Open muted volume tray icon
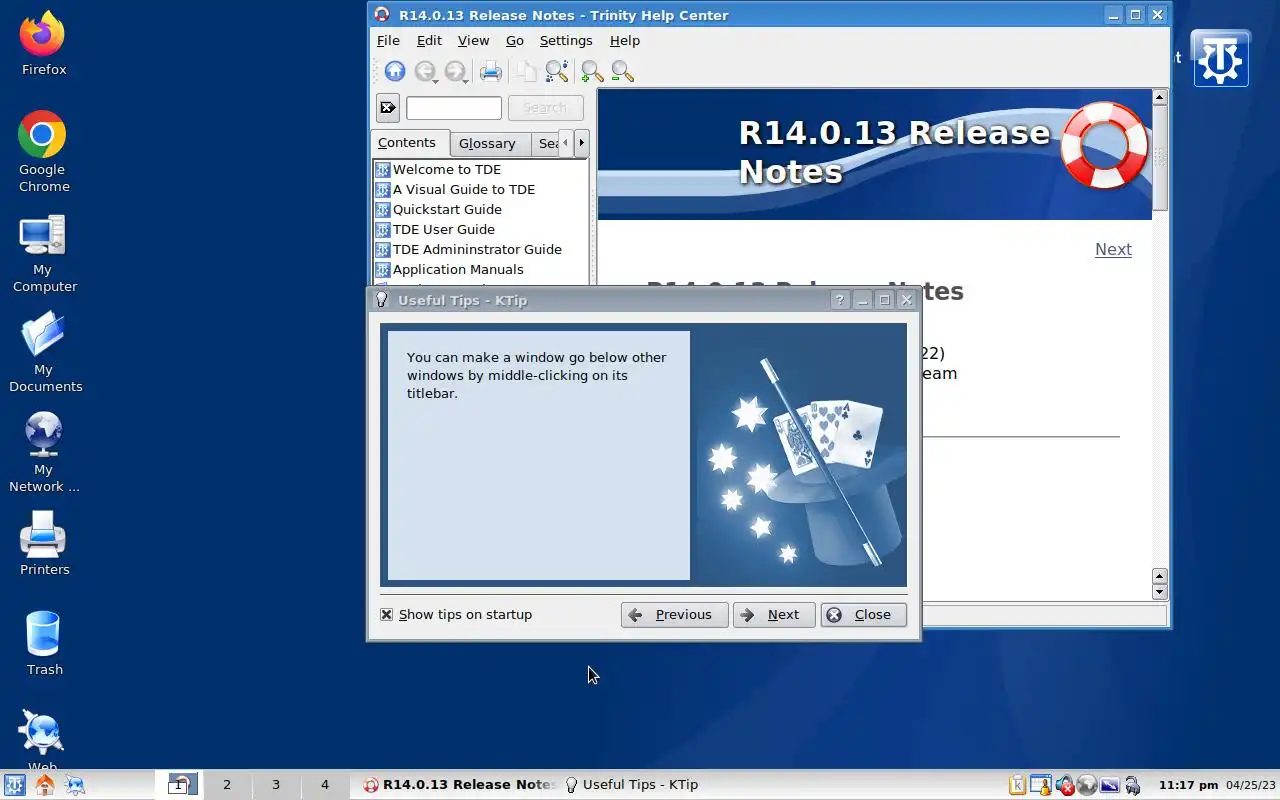The width and height of the screenshot is (1280, 800). [1065, 785]
